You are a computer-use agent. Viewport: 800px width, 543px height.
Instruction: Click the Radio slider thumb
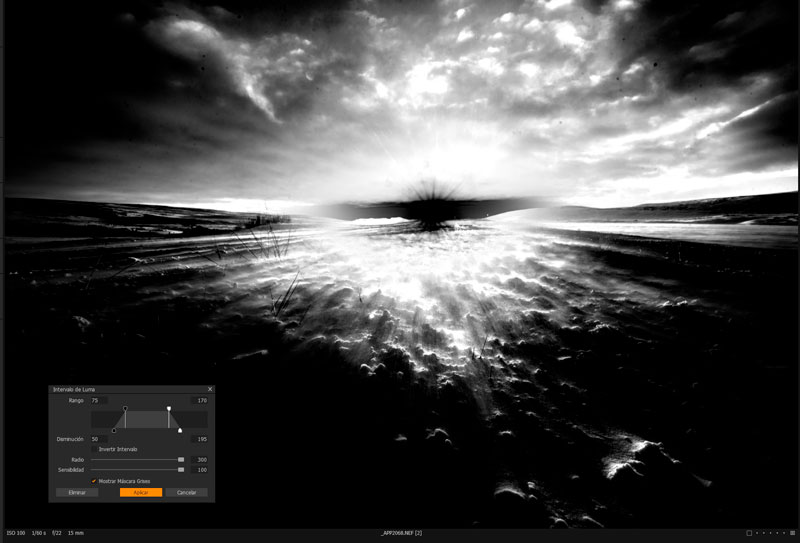(181, 460)
